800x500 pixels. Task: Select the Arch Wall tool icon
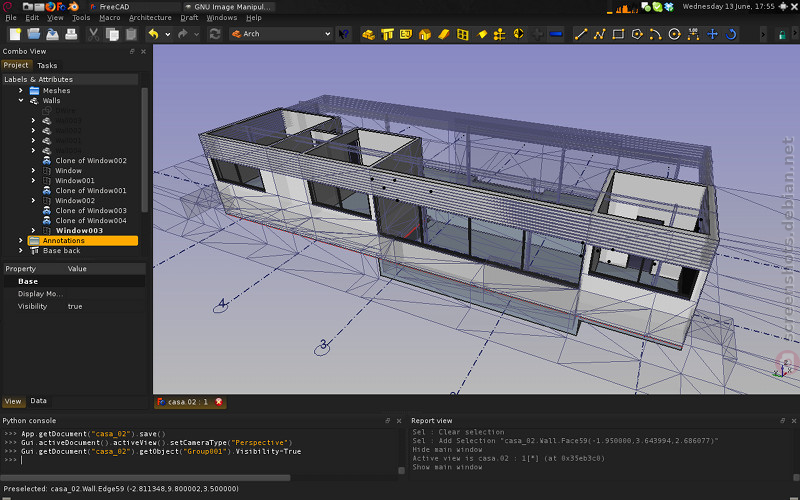[368, 34]
